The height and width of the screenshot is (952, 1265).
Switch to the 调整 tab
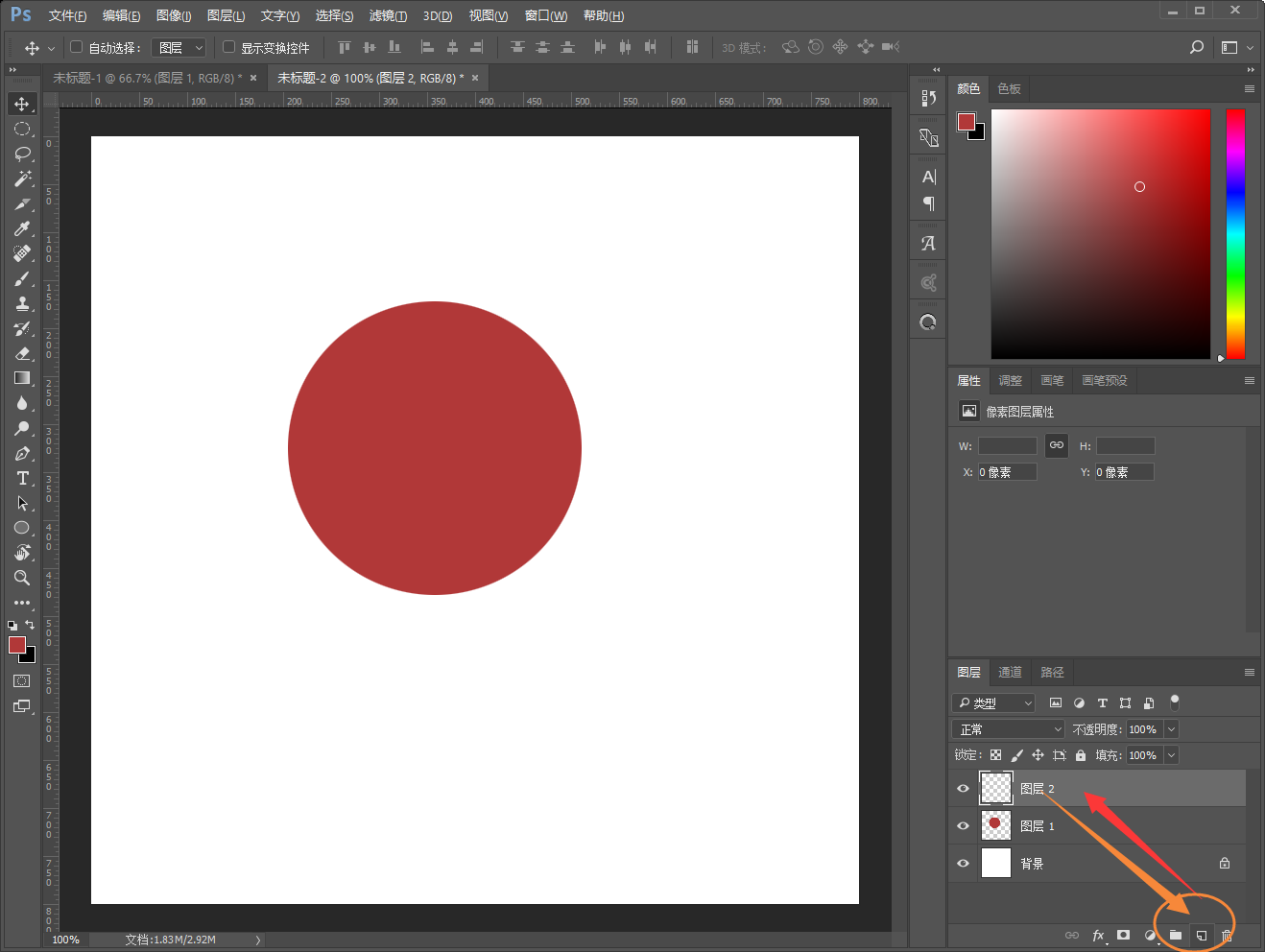(x=1010, y=380)
